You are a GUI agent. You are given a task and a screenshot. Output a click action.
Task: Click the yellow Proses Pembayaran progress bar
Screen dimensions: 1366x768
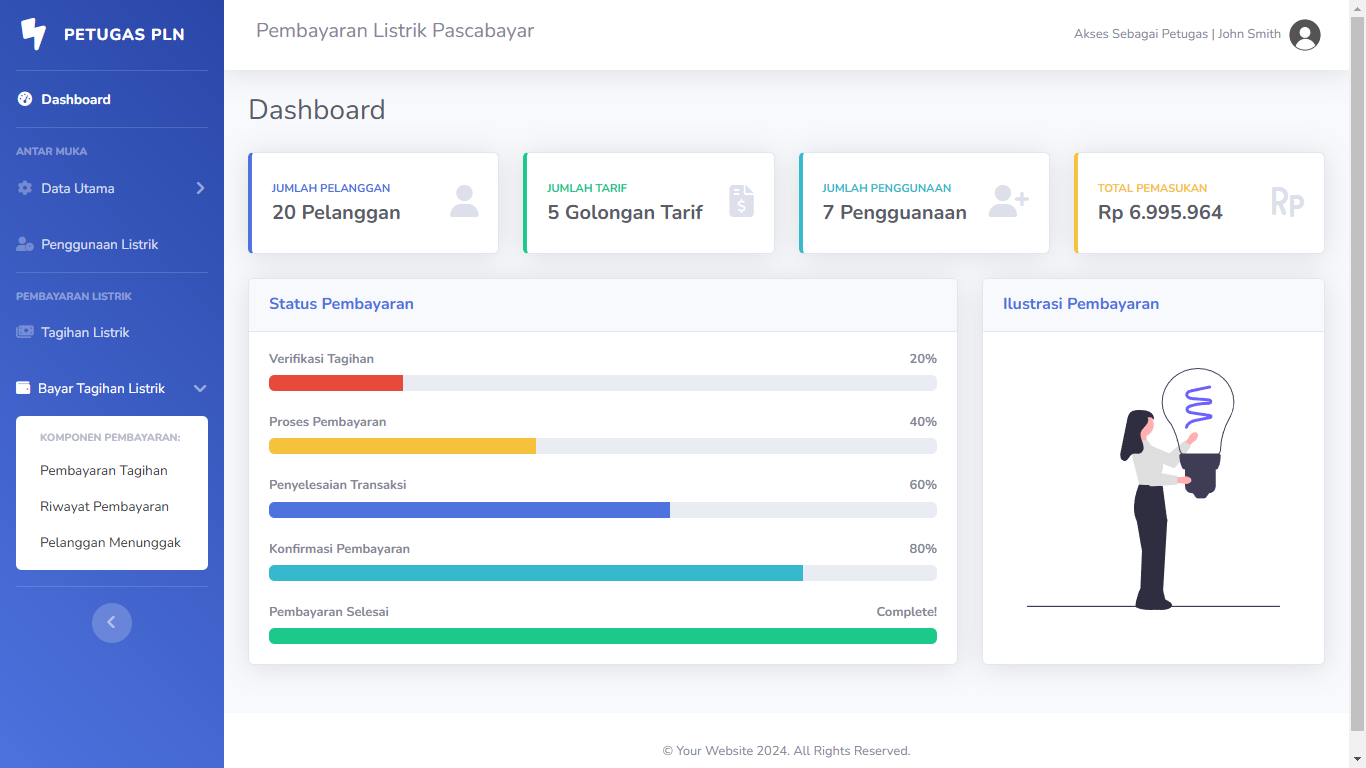[x=402, y=446]
